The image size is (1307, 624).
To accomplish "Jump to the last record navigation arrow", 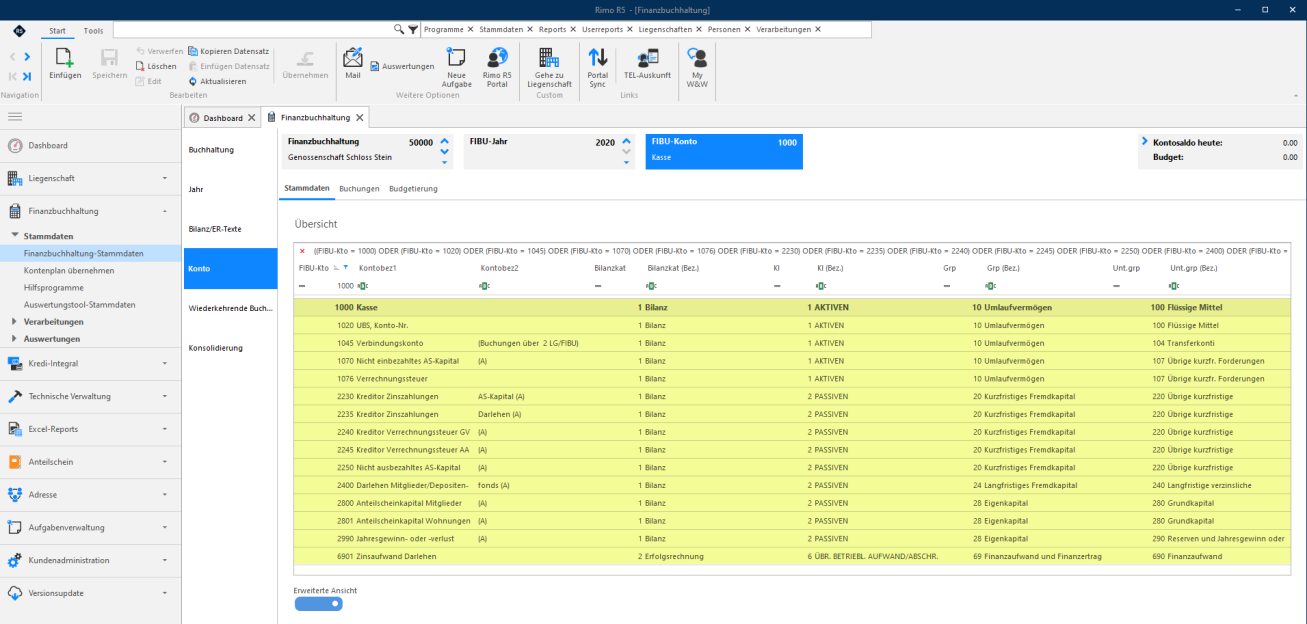I will [x=27, y=76].
